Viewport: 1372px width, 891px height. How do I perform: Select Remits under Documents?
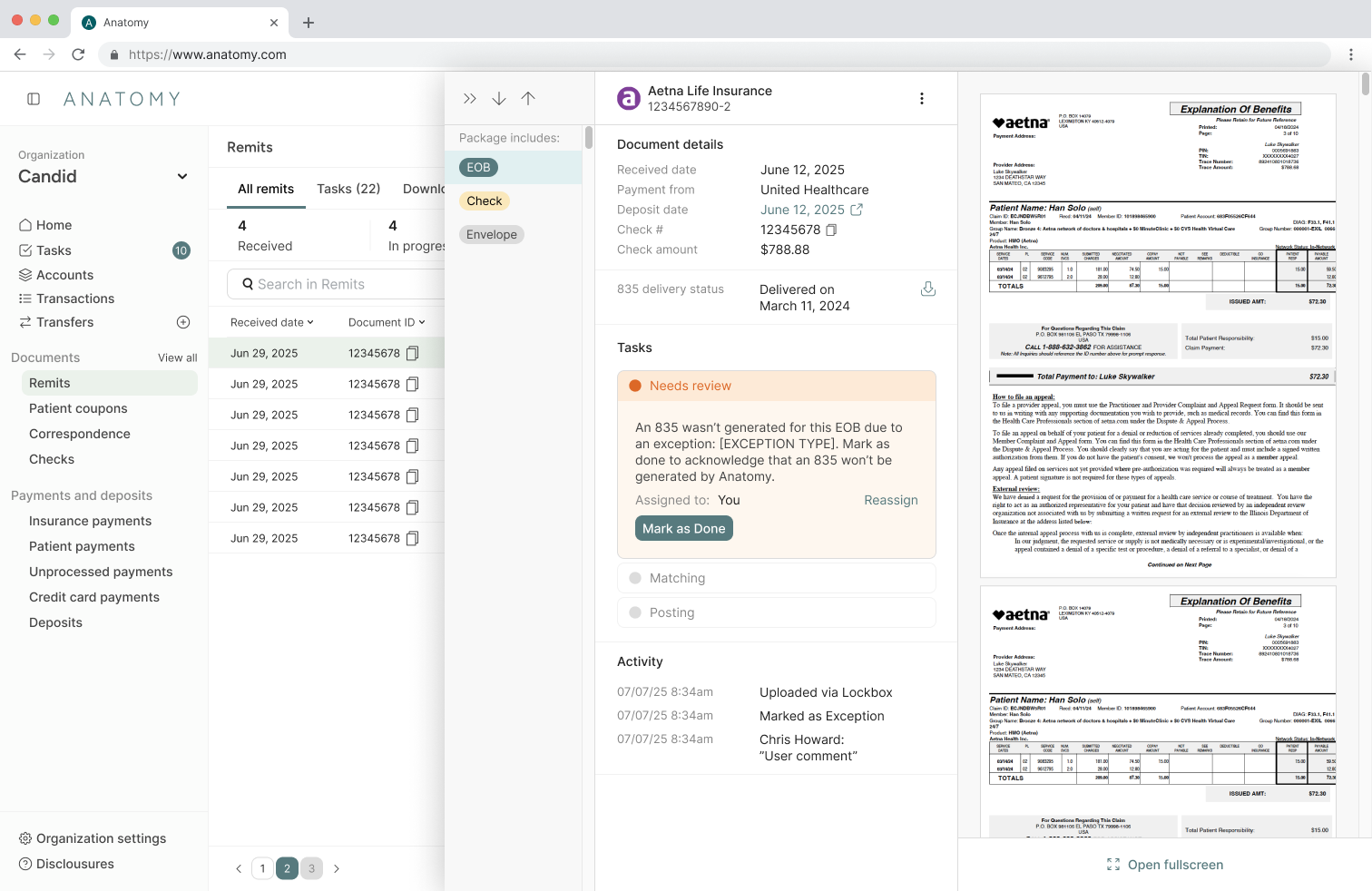click(110, 383)
